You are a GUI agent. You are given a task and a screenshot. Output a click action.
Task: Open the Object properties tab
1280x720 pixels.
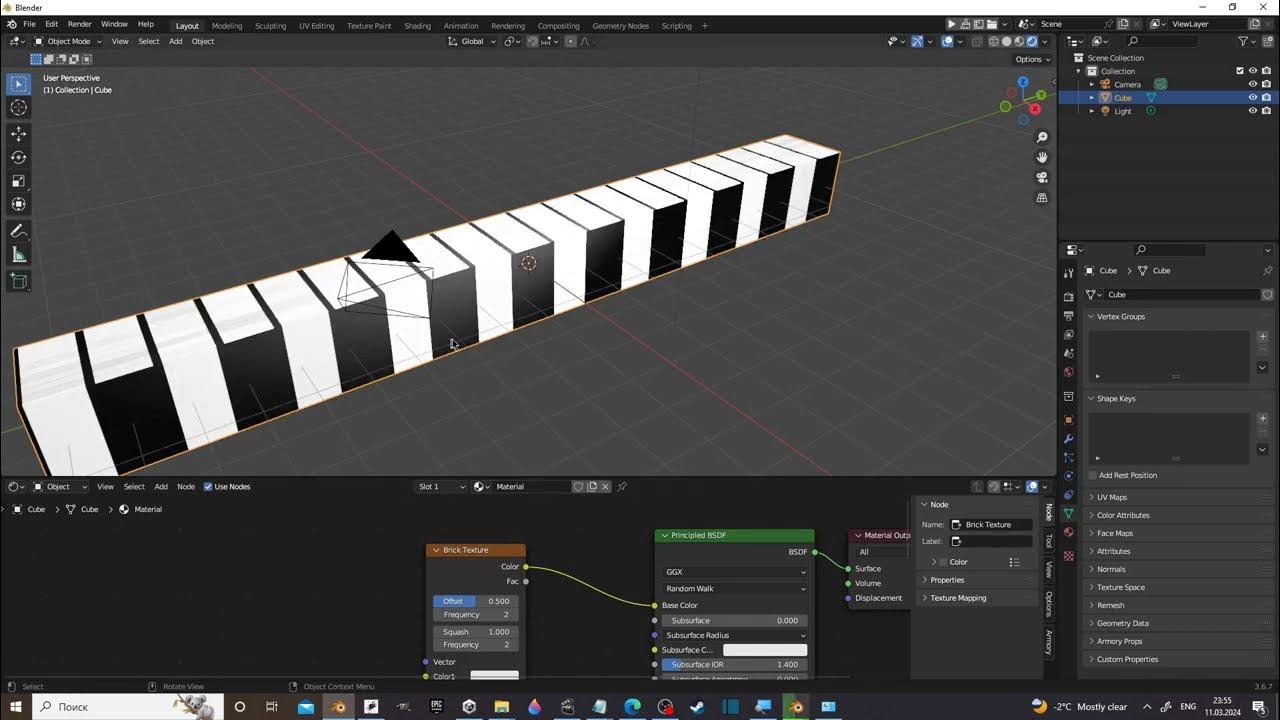1068,420
